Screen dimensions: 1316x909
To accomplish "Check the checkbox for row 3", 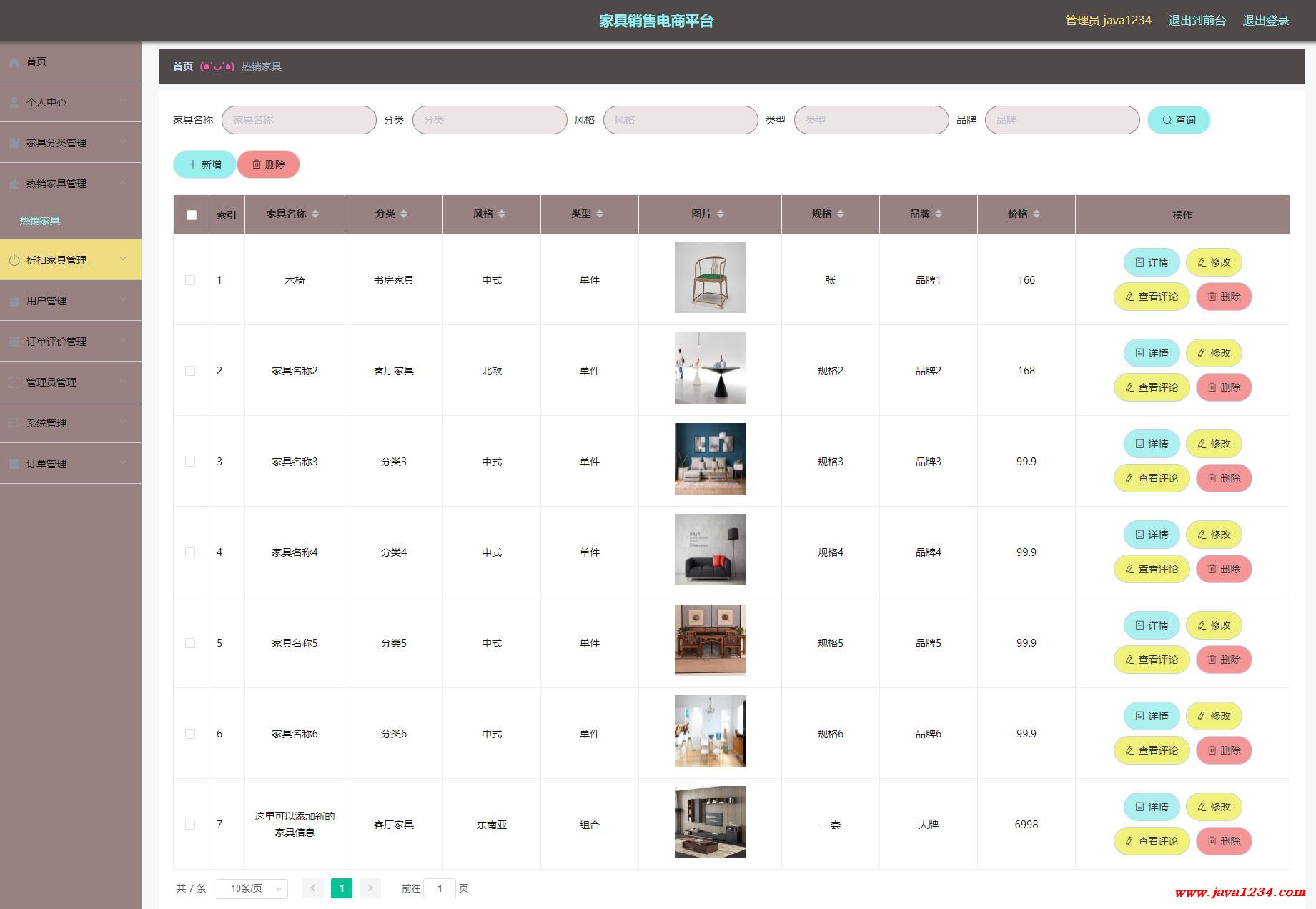I will (190, 462).
